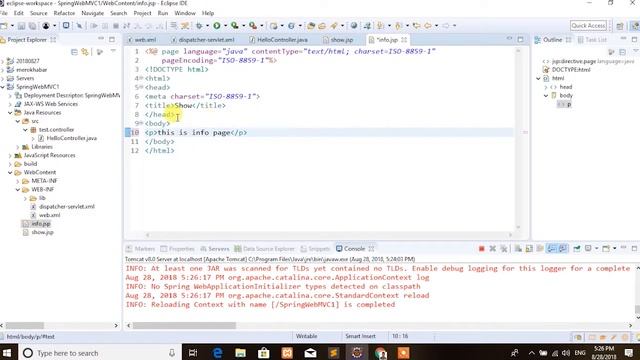
Task: Collapse the SpringWebMVC1 project node
Action: tap(3, 87)
